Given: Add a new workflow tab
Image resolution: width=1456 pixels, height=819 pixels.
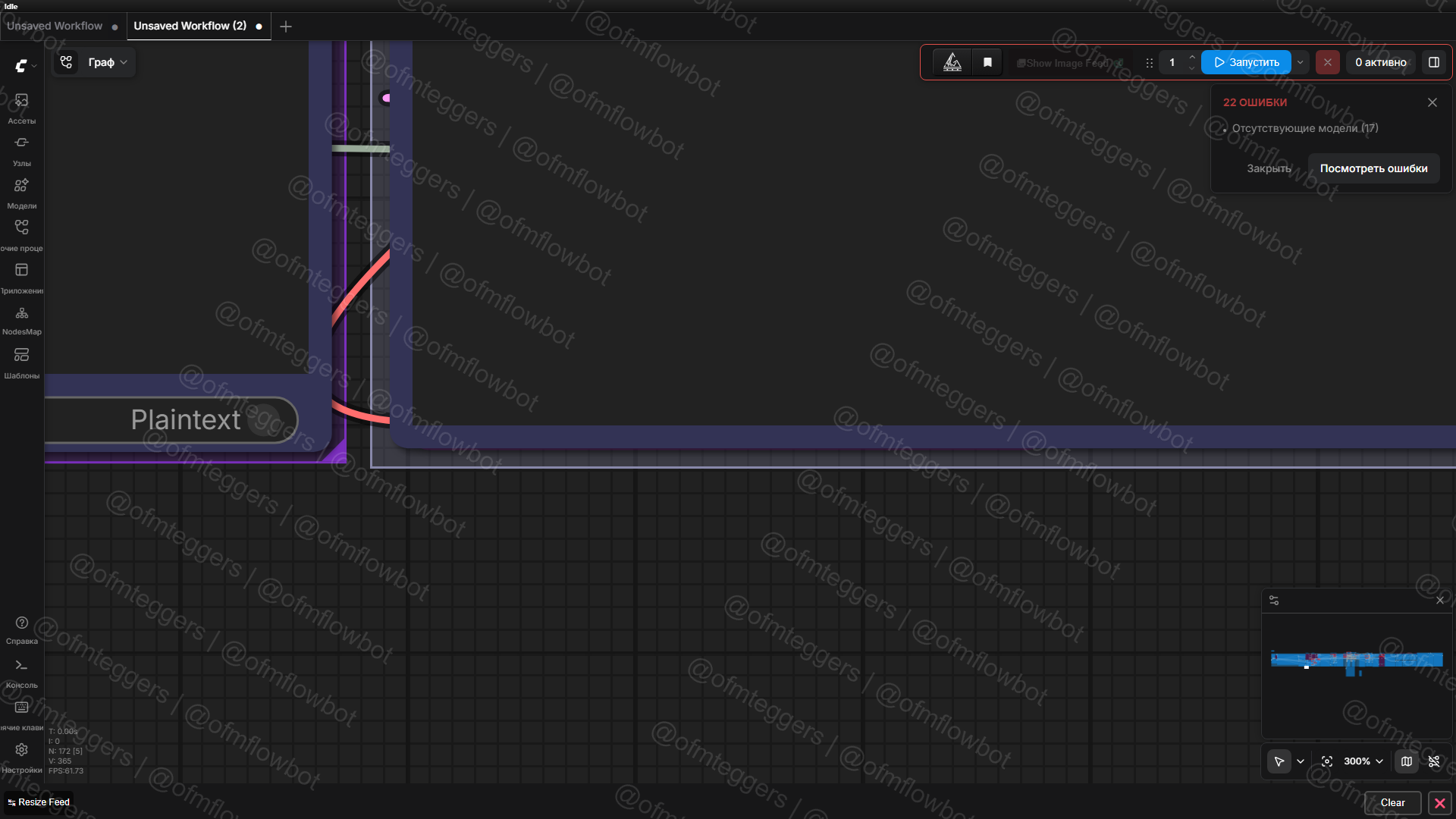Looking at the screenshot, I should 286,27.
